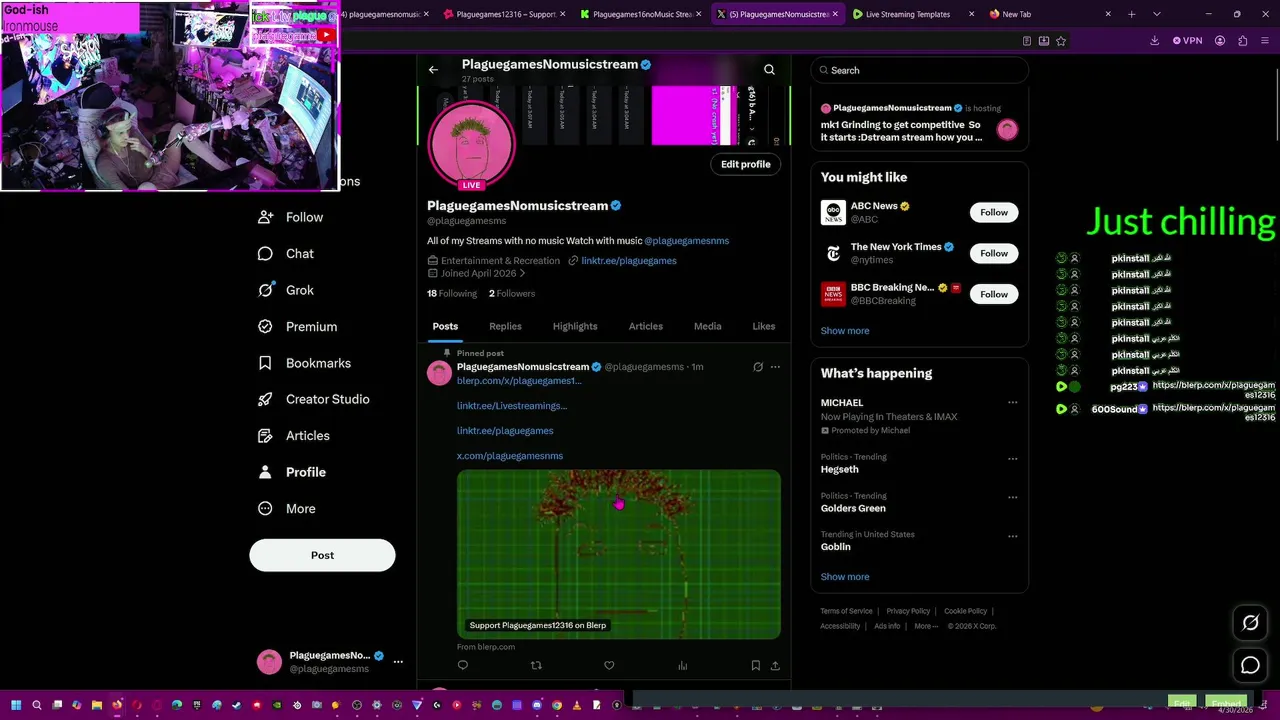The width and height of the screenshot is (1280, 720).
Task: Open browser extensions puzzle icon
Action: (x=1243, y=41)
